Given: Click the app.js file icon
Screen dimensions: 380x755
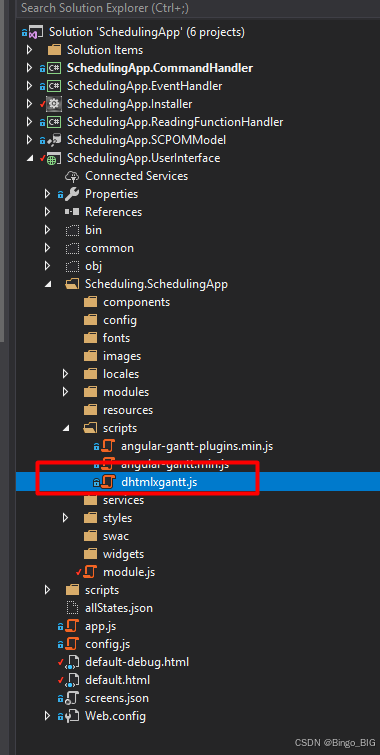Looking at the screenshot, I should pyautogui.click(x=72, y=626).
